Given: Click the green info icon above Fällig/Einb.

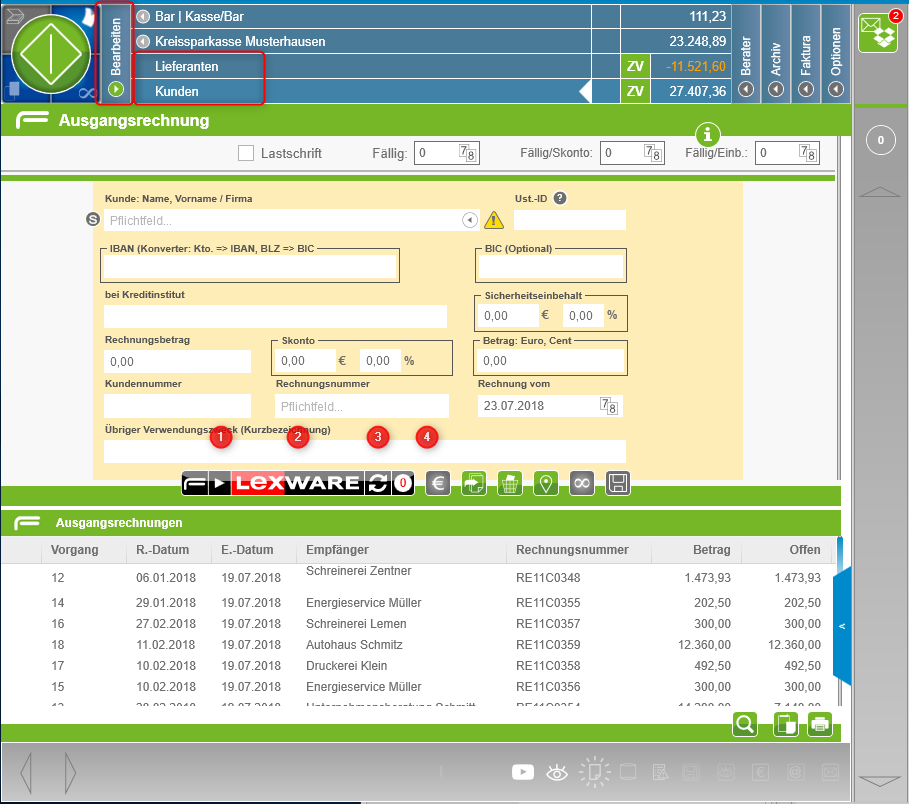Looking at the screenshot, I should pos(707,135).
